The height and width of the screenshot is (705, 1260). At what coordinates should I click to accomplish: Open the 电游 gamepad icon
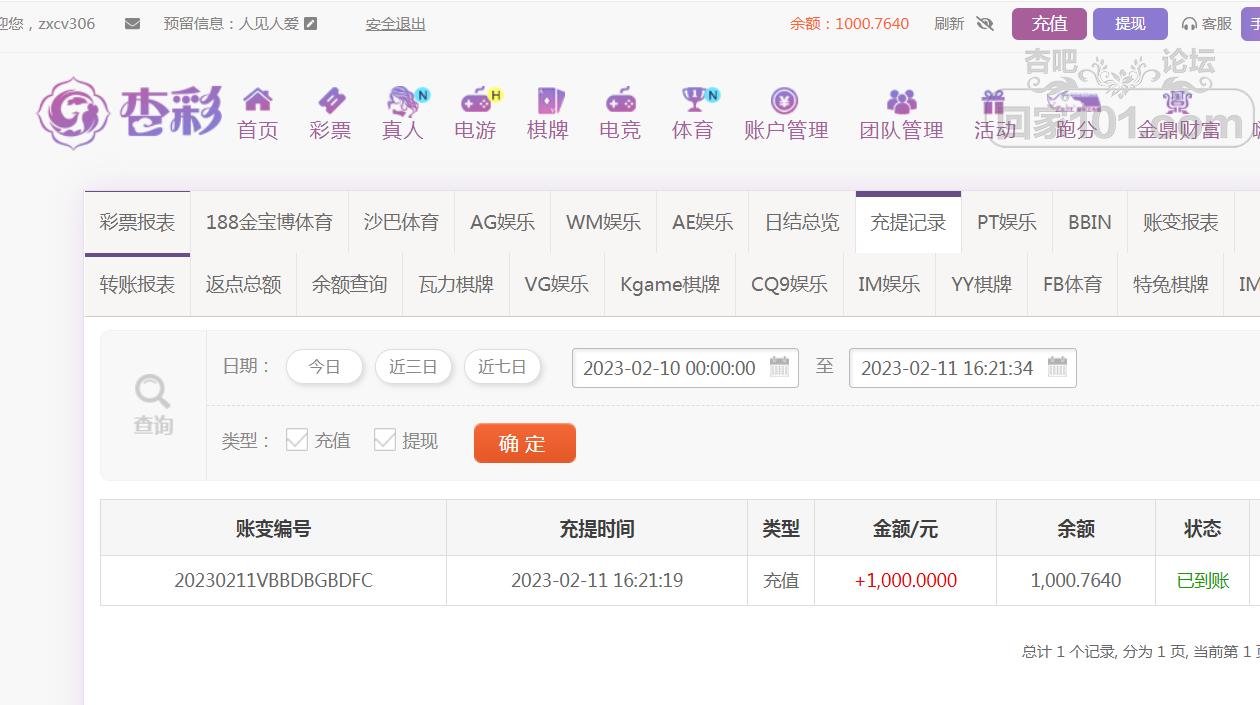pos(478,100)
